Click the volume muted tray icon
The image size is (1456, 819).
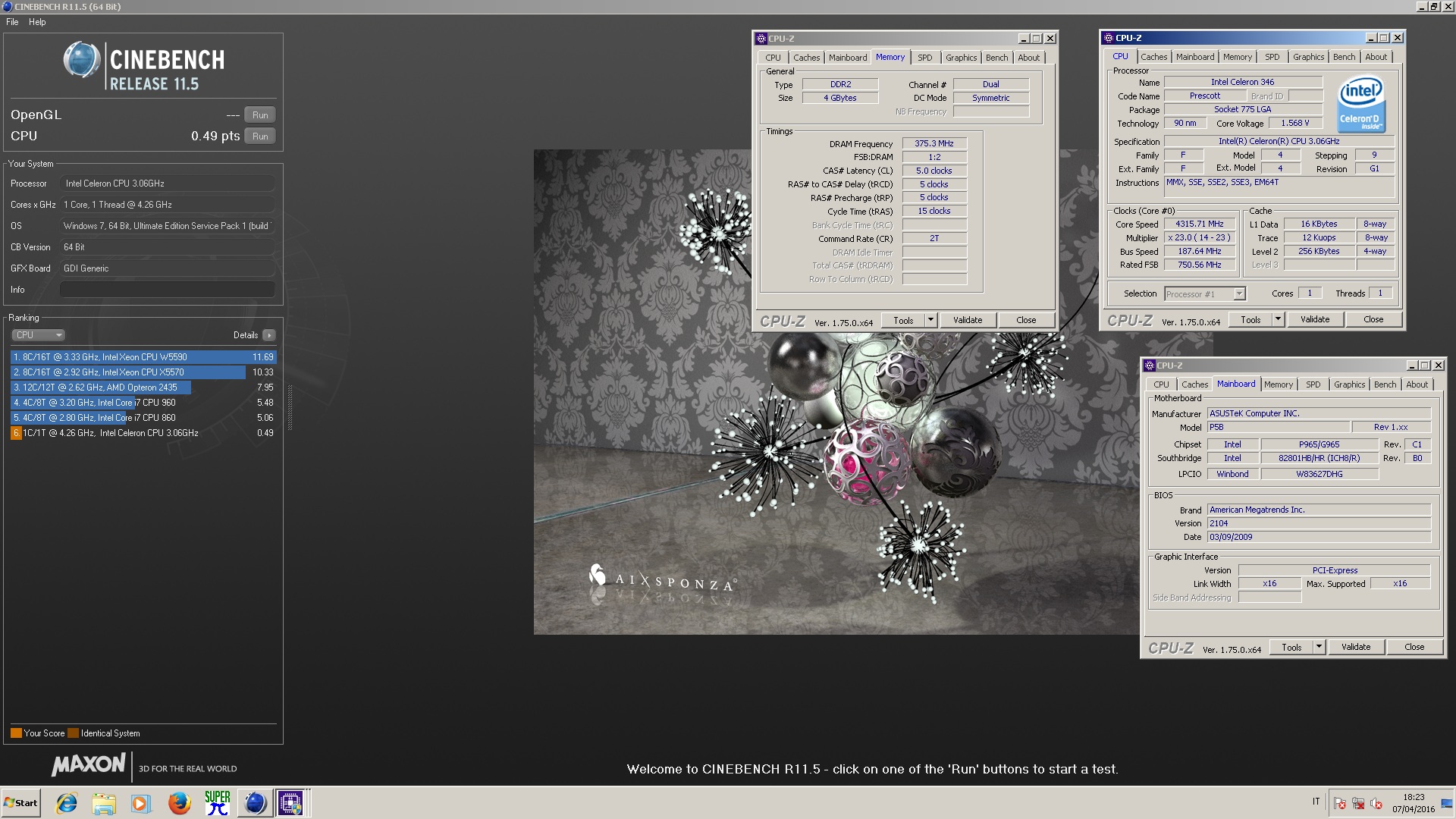coord(1376,804)
